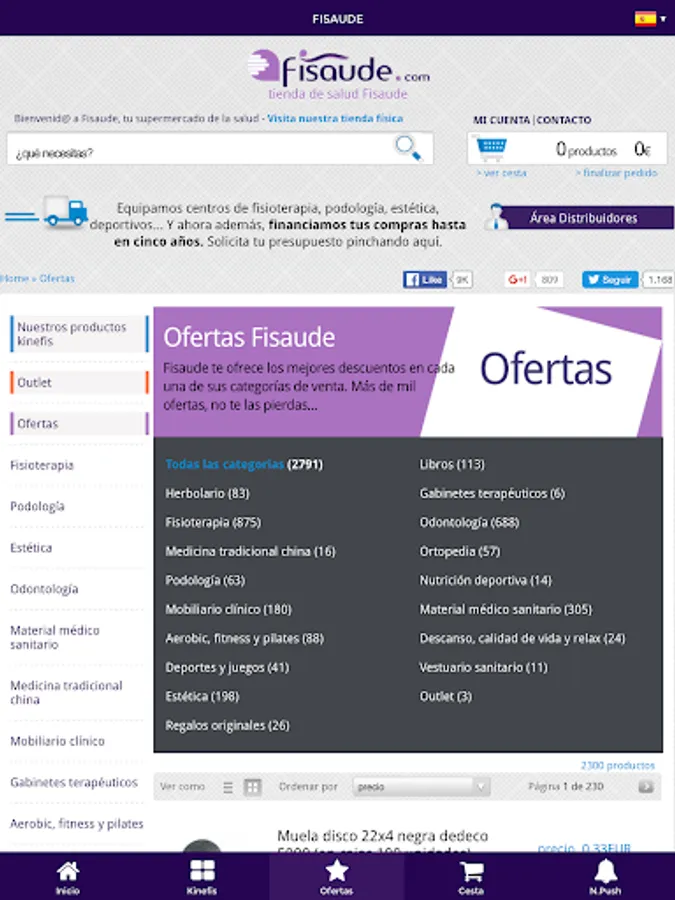The image size is (675, 900).
Task: Open Área Distribuidores button
Action: (x=587, y=218)
